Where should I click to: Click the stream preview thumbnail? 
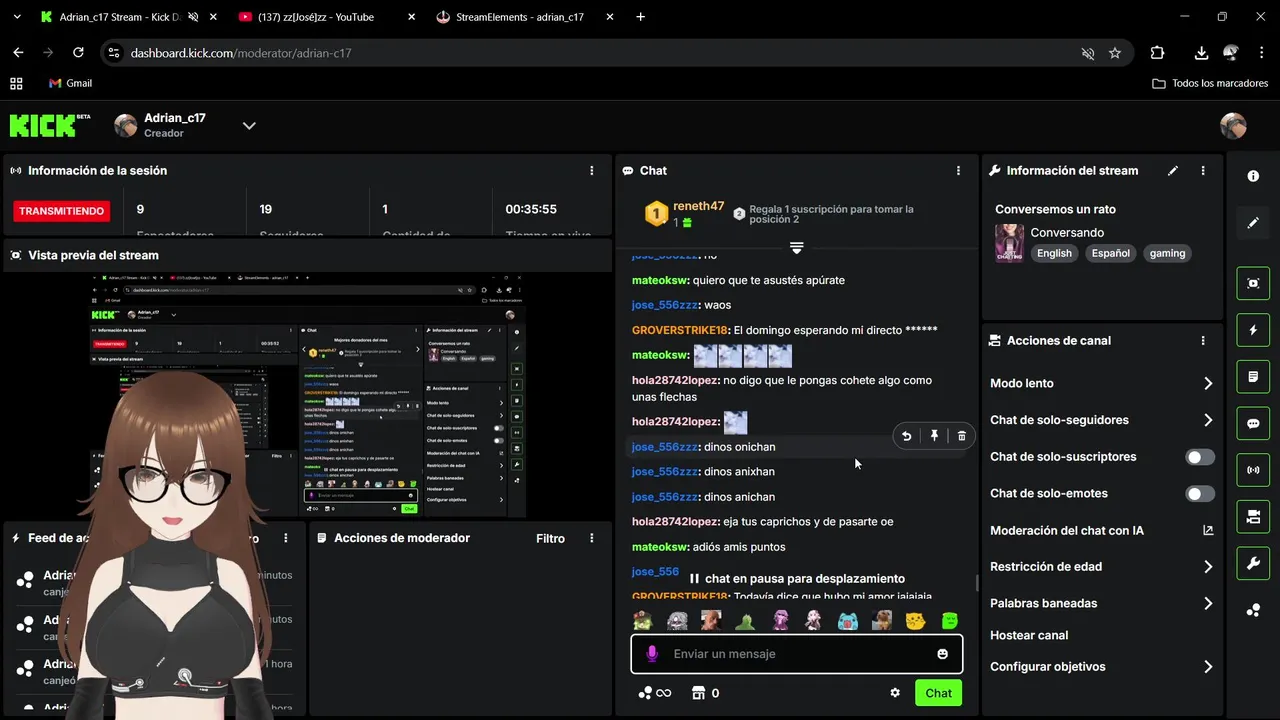(308, 396)
